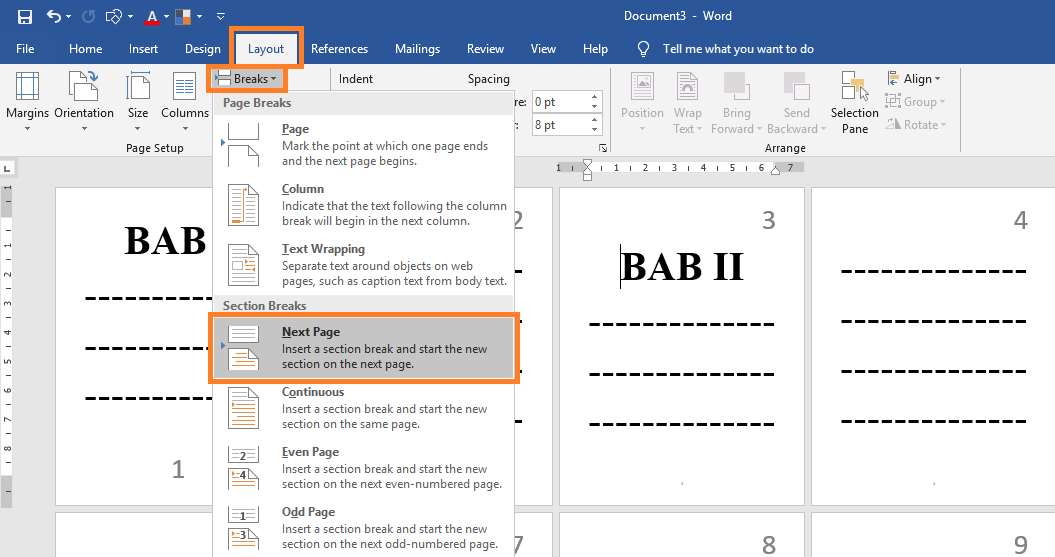Screen dimensions: 1055x557
Task: Click page number 8 in bottom row
Action: 769,544
